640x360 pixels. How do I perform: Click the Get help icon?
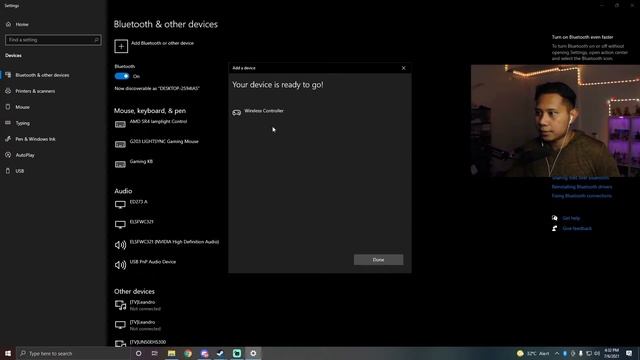[555, 218]
